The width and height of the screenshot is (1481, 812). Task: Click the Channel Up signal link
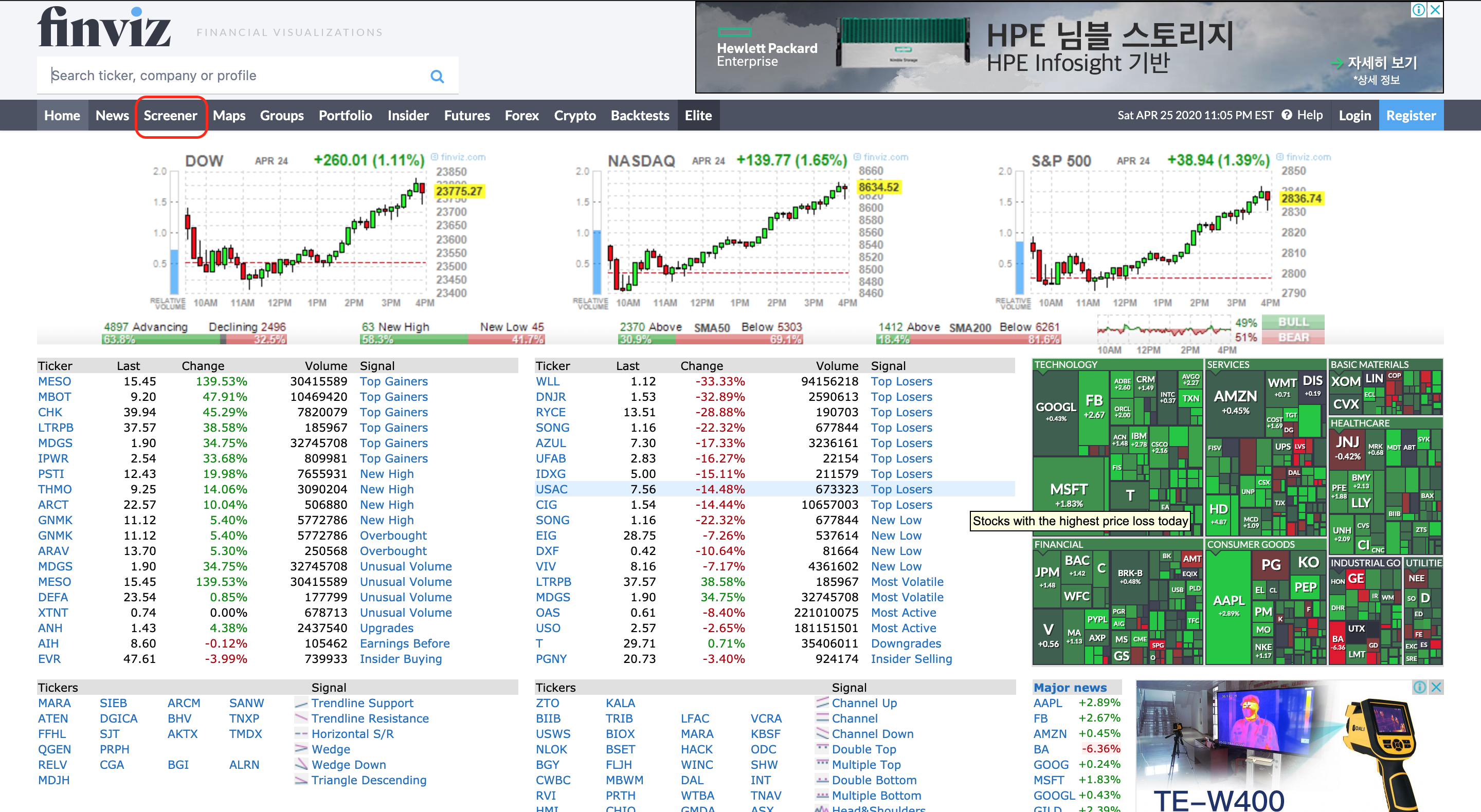click(x=864, y=703)
